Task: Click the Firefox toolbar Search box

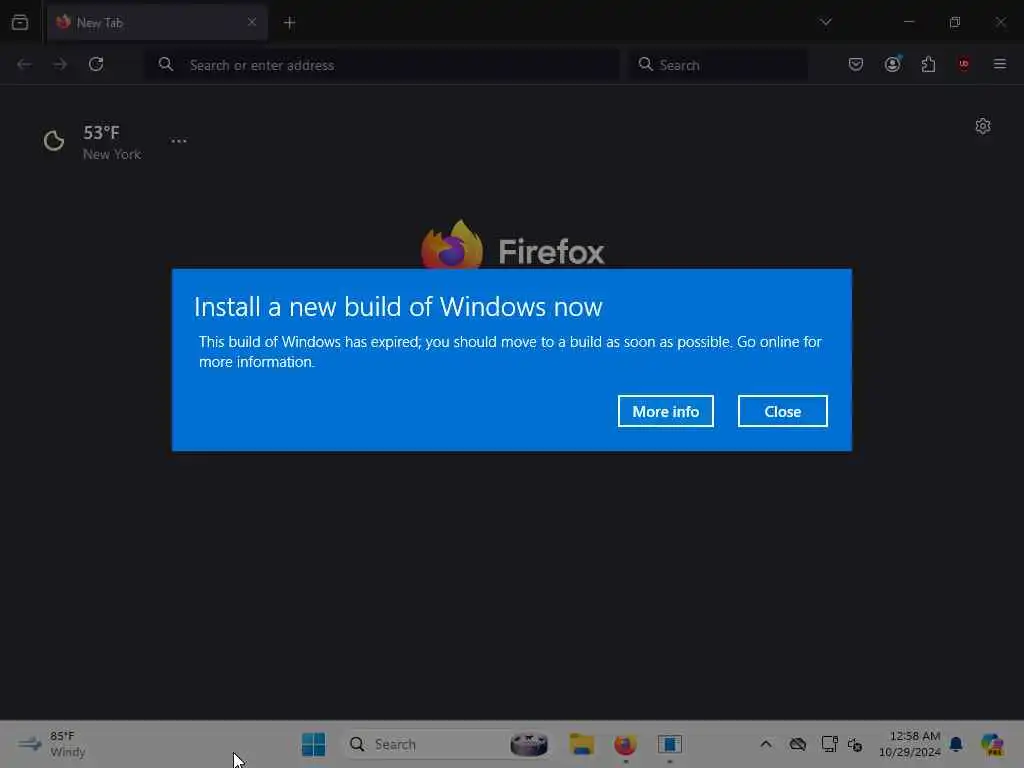Action: (x=718, y=65)
